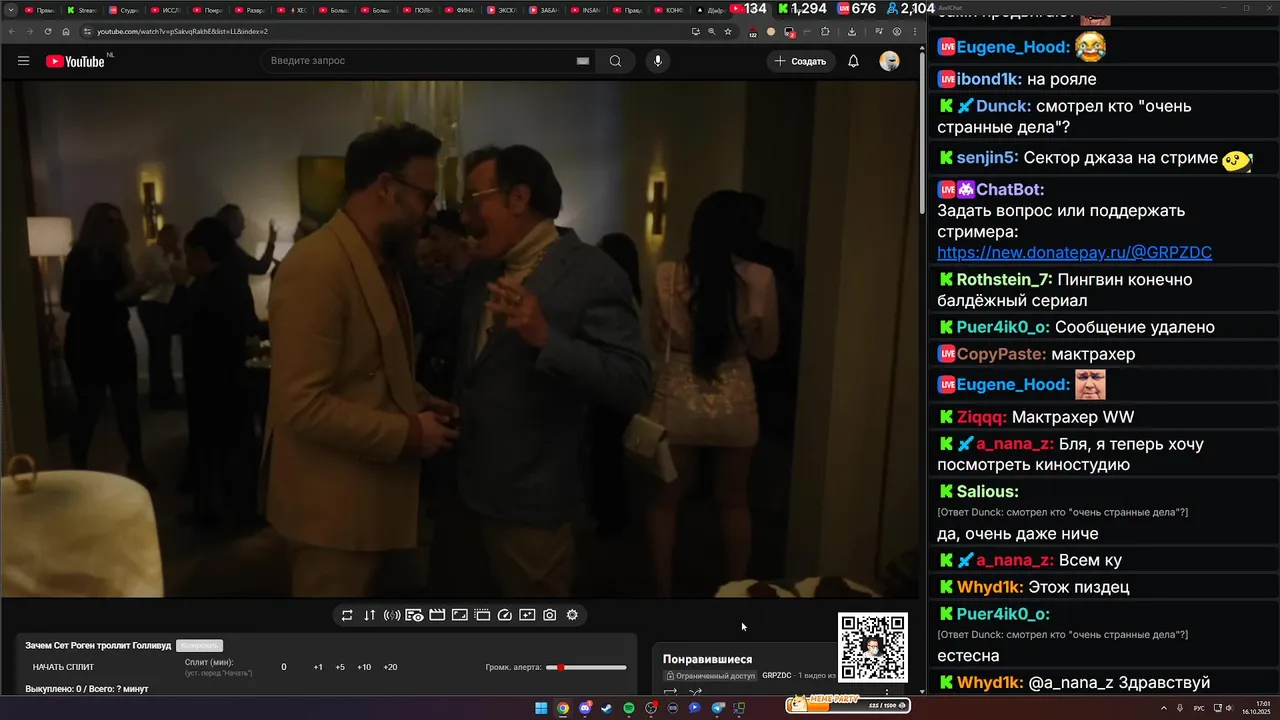Switch to the ЗАБАН browser tab

(x=546, y=10)
